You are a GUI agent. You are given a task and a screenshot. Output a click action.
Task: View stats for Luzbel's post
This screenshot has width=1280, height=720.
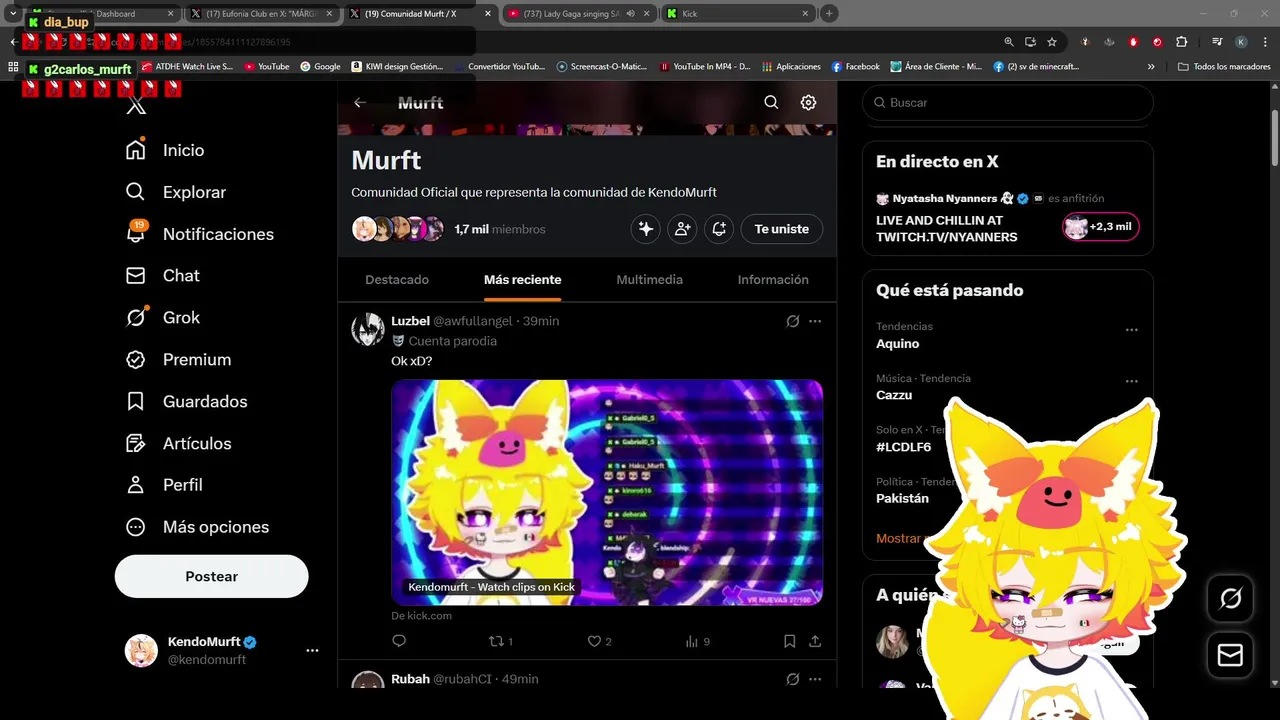[x=697, y=641]
